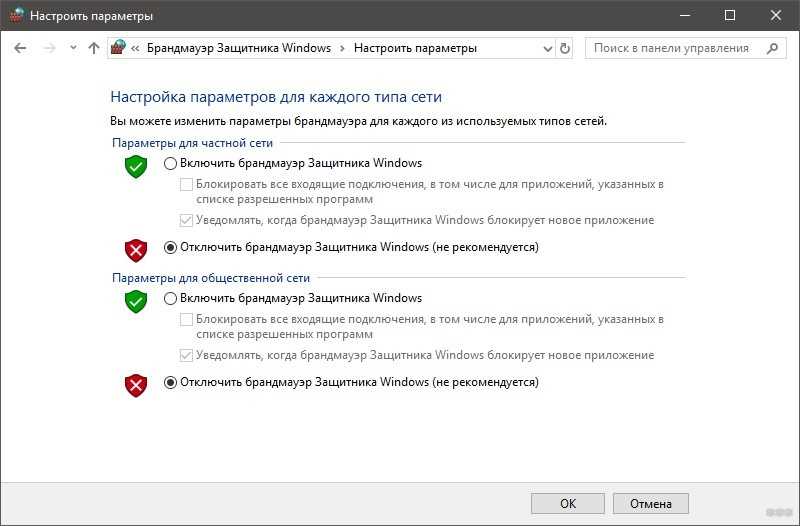800x526 pixels.
Task: Open Брандмауэр Защитника Windows breadcrumb
Action: pos(239,48)
